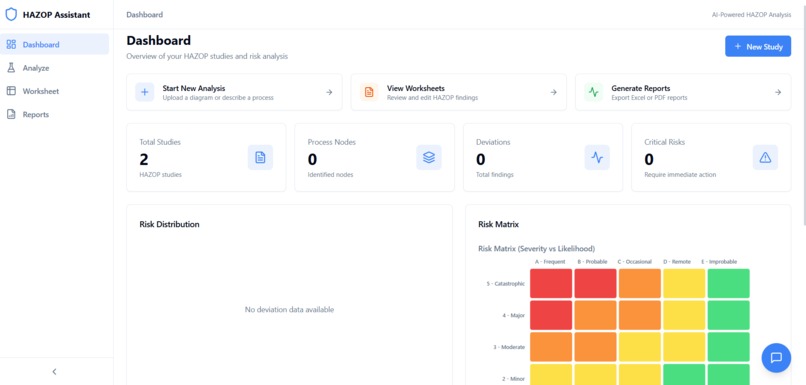The height and width of the screenshot is (385, 806).
Task: Click the 3 - Moderate row label
Action: coord(509,347)
